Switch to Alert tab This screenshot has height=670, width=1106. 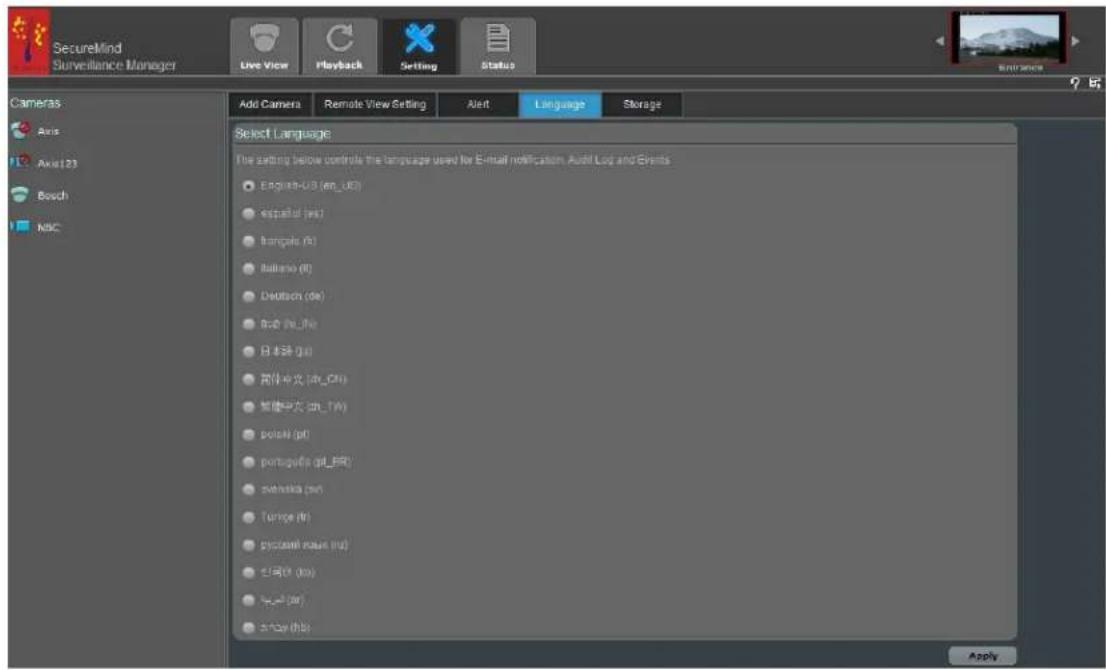click(x=478, y=104)
